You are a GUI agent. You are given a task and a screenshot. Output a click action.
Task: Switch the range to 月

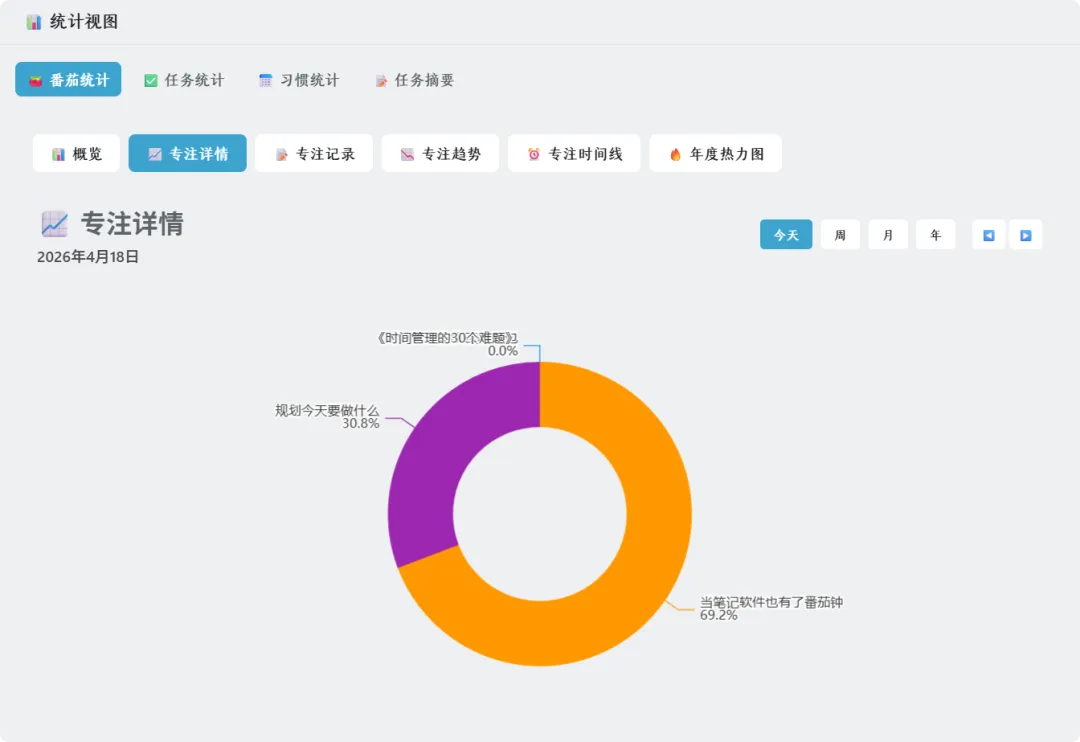coord(888,235)
